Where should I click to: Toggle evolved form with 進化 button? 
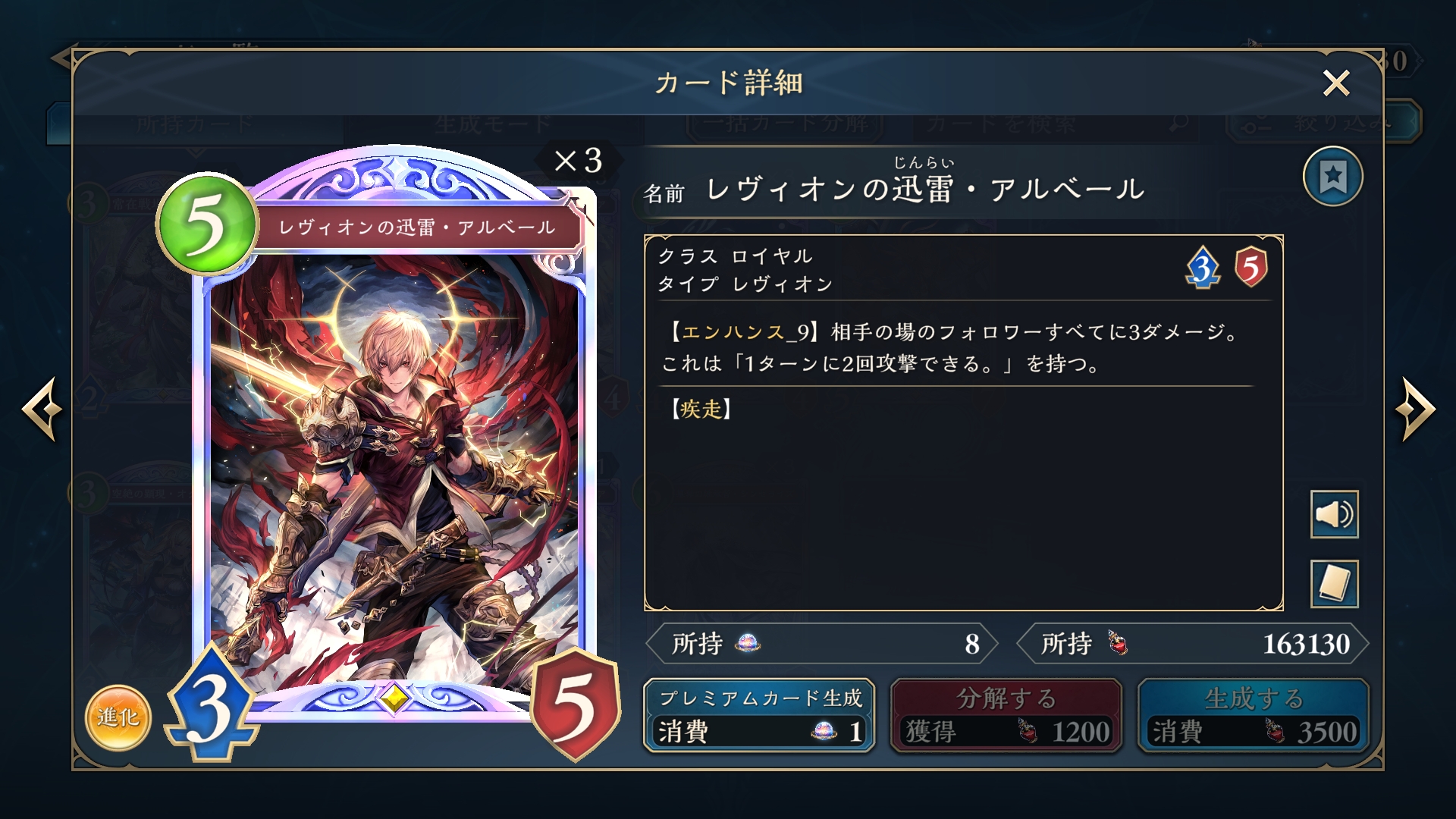coord(118,717)
